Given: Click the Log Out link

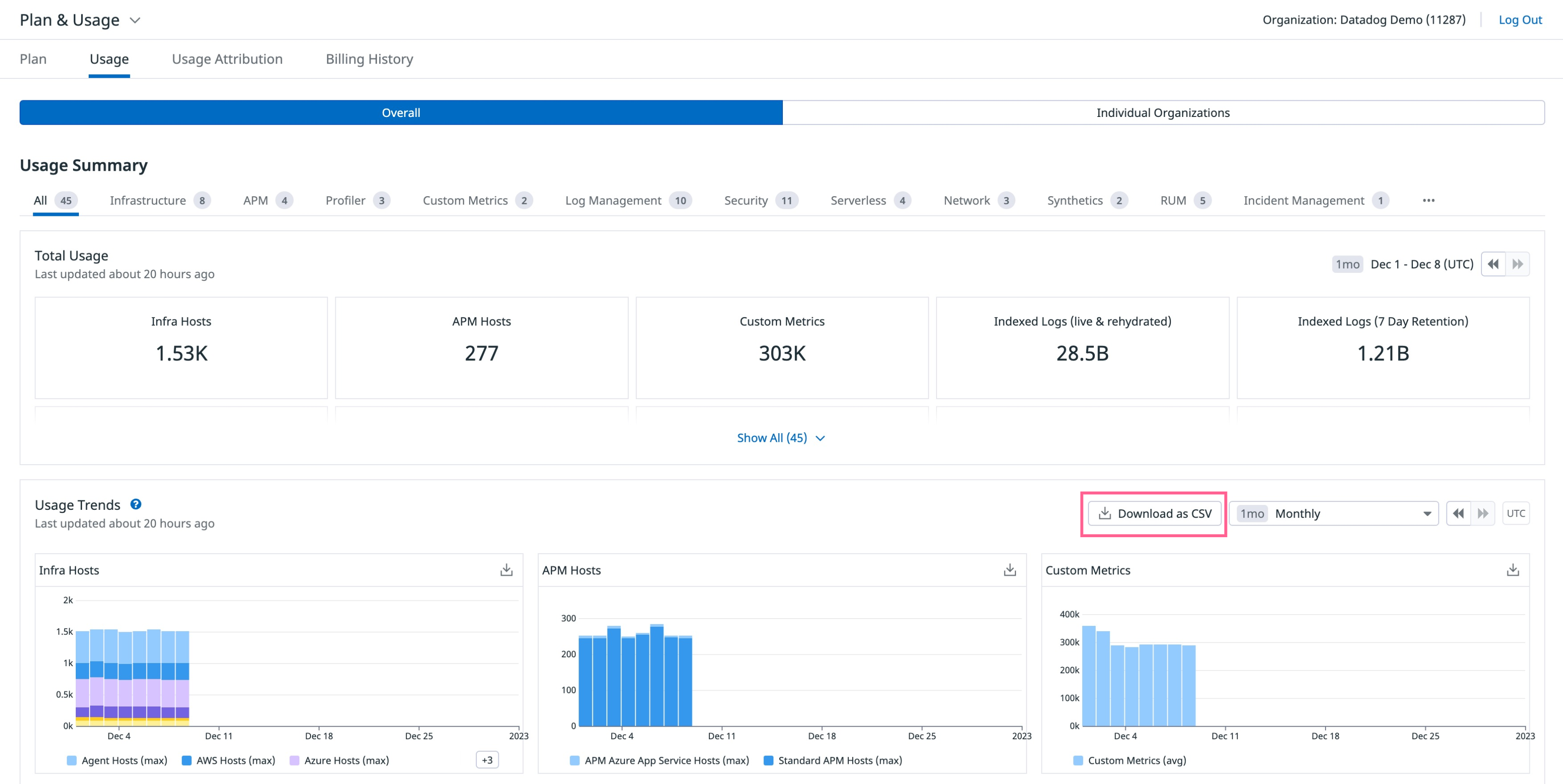Looking at the screenshot, I should pyautogui.click(x=1520, y=19).
